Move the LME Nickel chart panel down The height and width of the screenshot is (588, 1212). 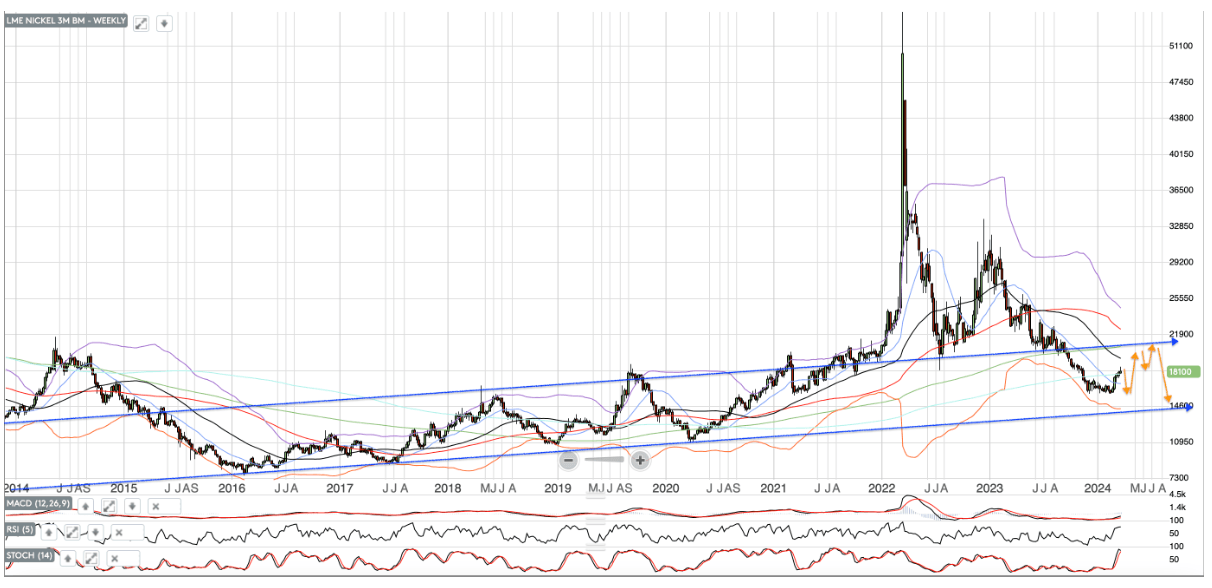[x=164, y=23]
